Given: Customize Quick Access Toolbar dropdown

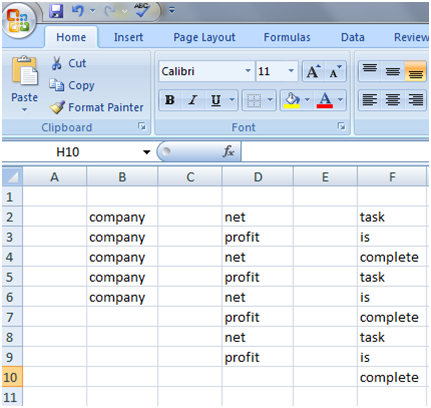Looking at the screenshot, I should point(172,11).
